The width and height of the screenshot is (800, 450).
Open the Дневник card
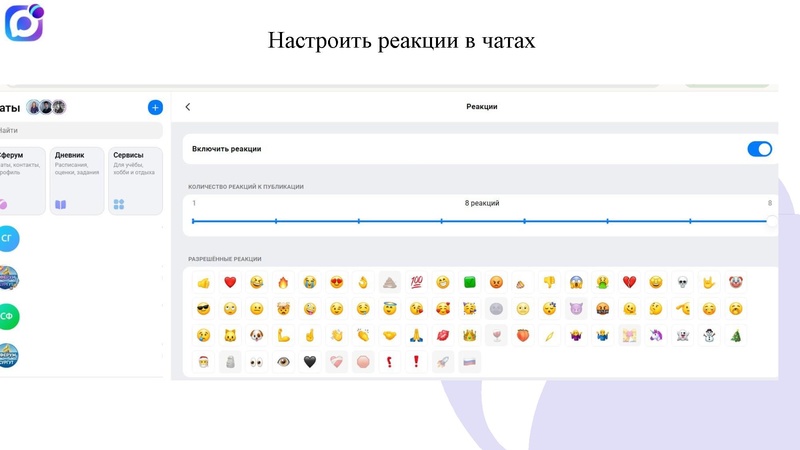coord(77,181)
